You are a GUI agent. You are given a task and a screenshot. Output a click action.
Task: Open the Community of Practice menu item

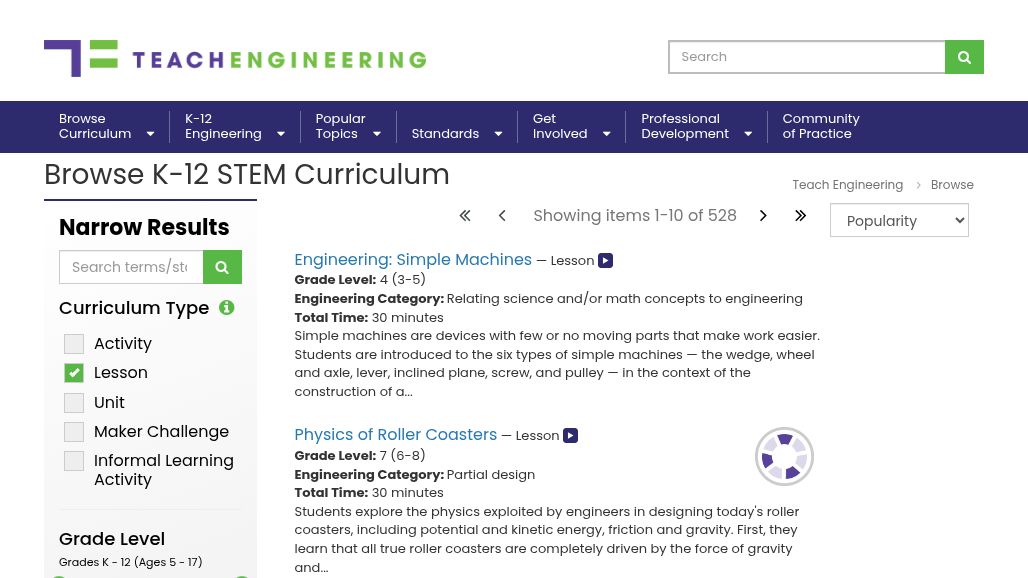point(820,127)
